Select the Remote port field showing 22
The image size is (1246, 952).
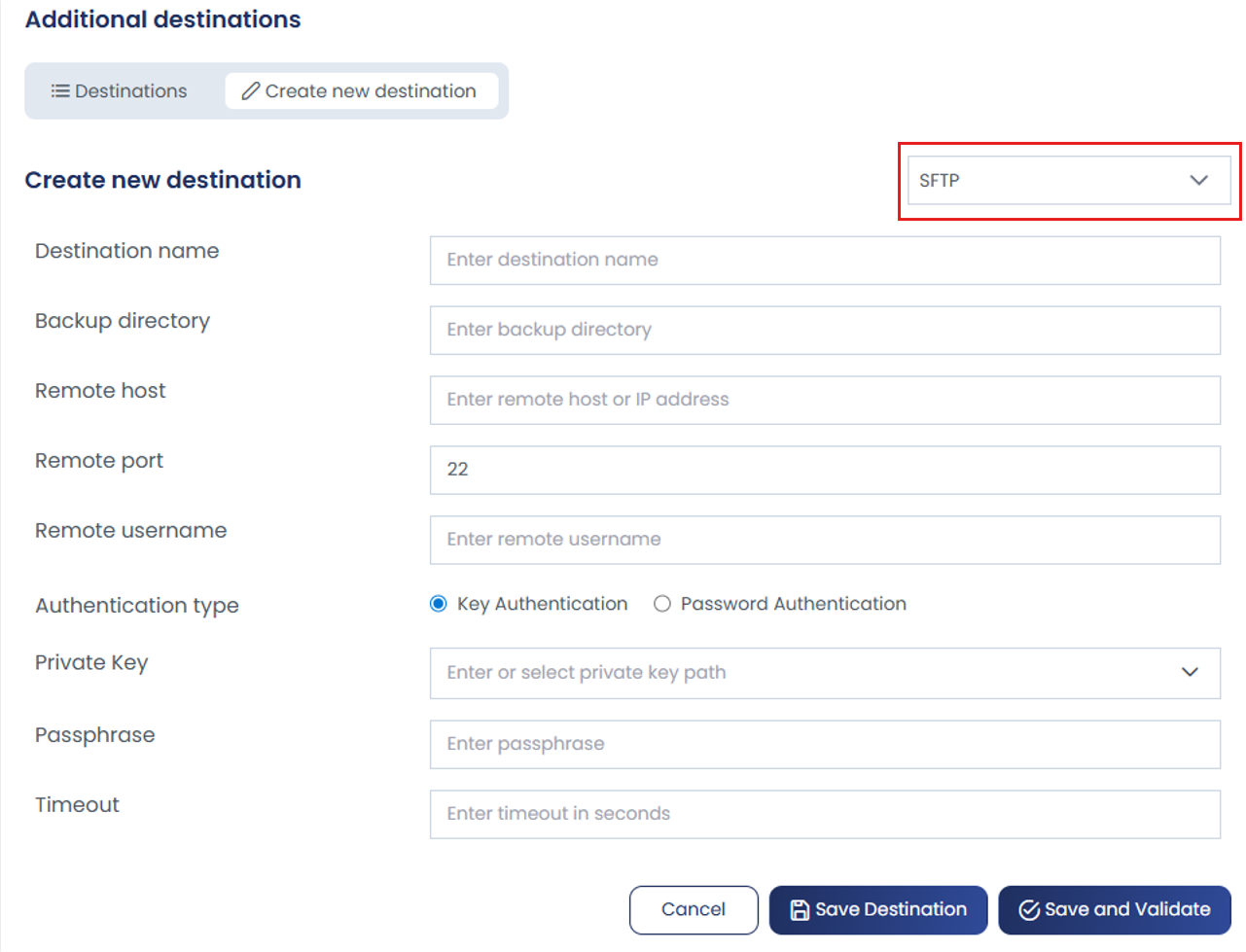click(825, 471)
